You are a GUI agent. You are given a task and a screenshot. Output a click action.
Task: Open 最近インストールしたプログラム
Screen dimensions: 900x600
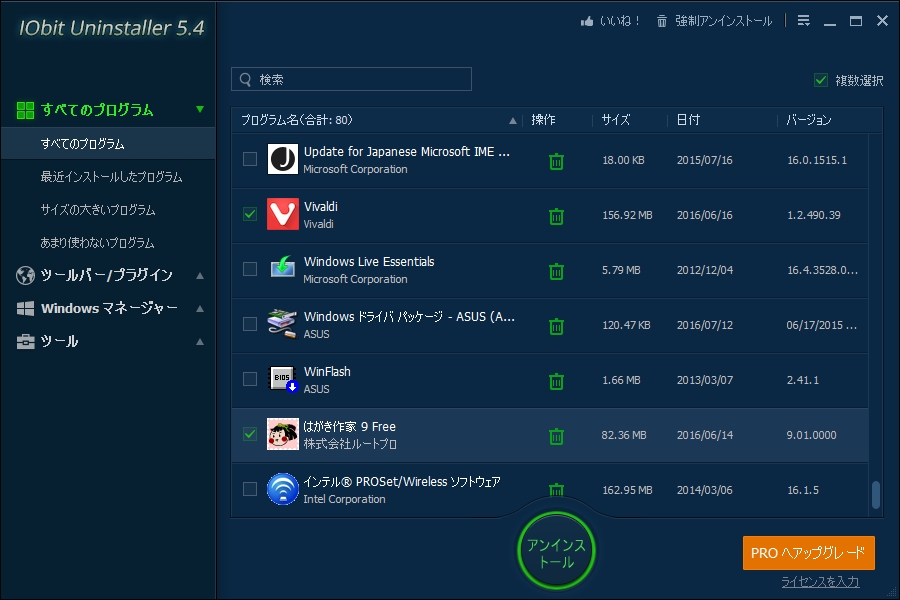pyautogui.click(x=111, y=177)
